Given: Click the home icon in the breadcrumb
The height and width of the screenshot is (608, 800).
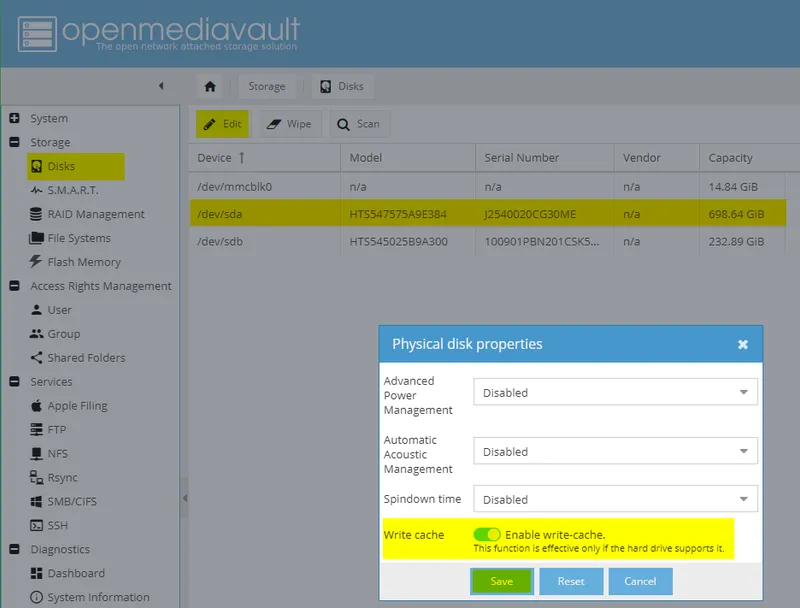Looking at the screenshot, I should 210,87.
